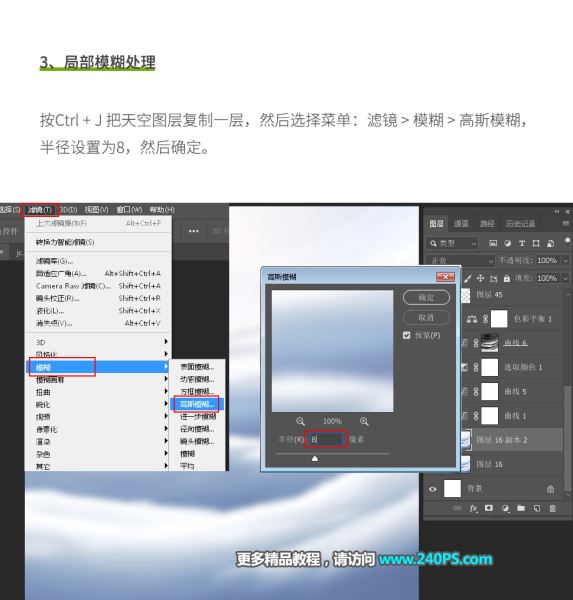573x600 pixels.
Task: Open the 帮助(H) menu
Action: point(162,210)
